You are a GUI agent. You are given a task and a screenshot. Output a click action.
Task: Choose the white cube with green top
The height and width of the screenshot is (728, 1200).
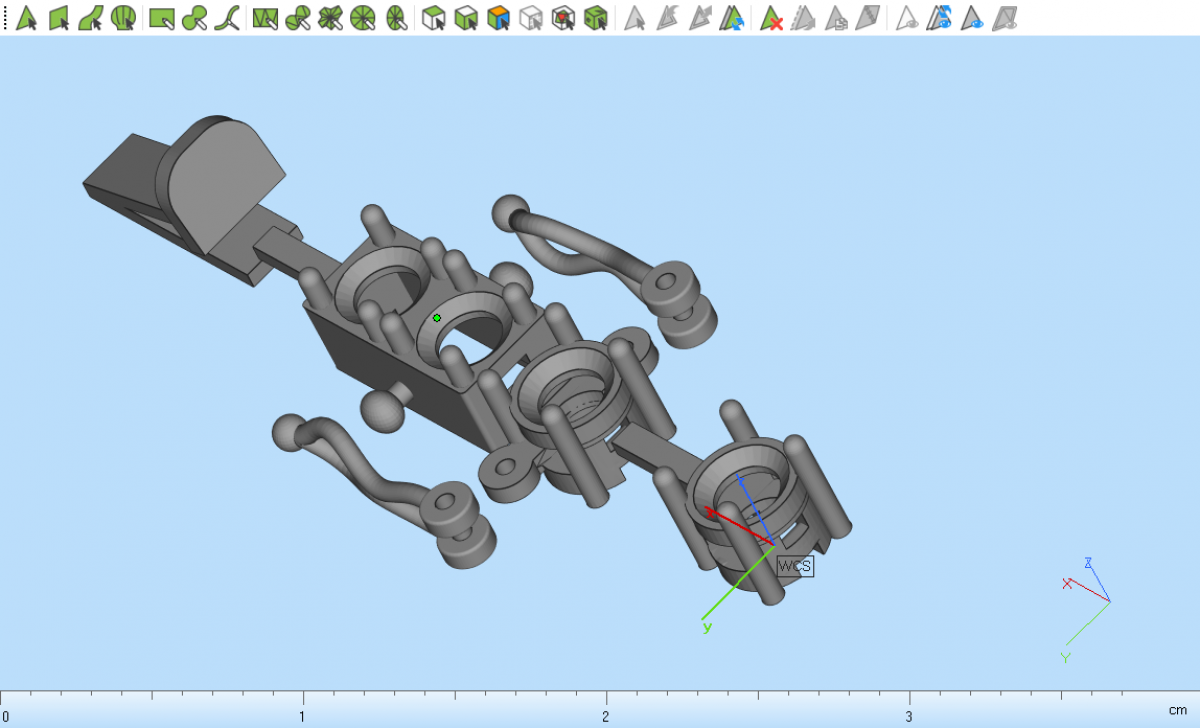(x=433, y=18)
